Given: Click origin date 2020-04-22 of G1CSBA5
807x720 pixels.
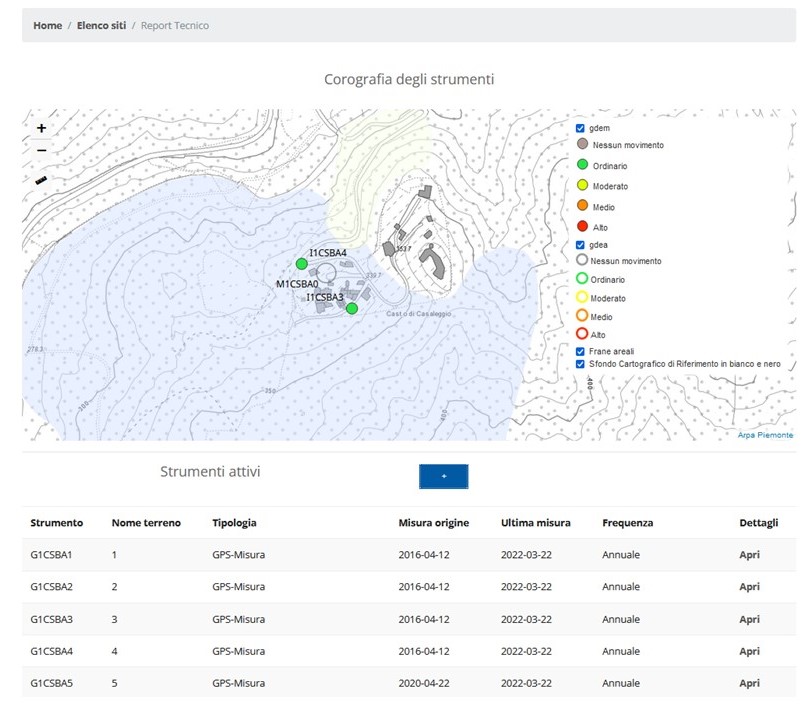Looking at the screenshot, I should pyautogui.click(x=424, y=683).
